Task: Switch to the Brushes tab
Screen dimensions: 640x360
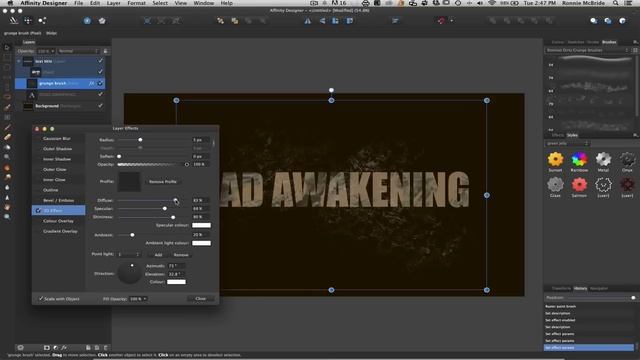Action: point(609,42)
